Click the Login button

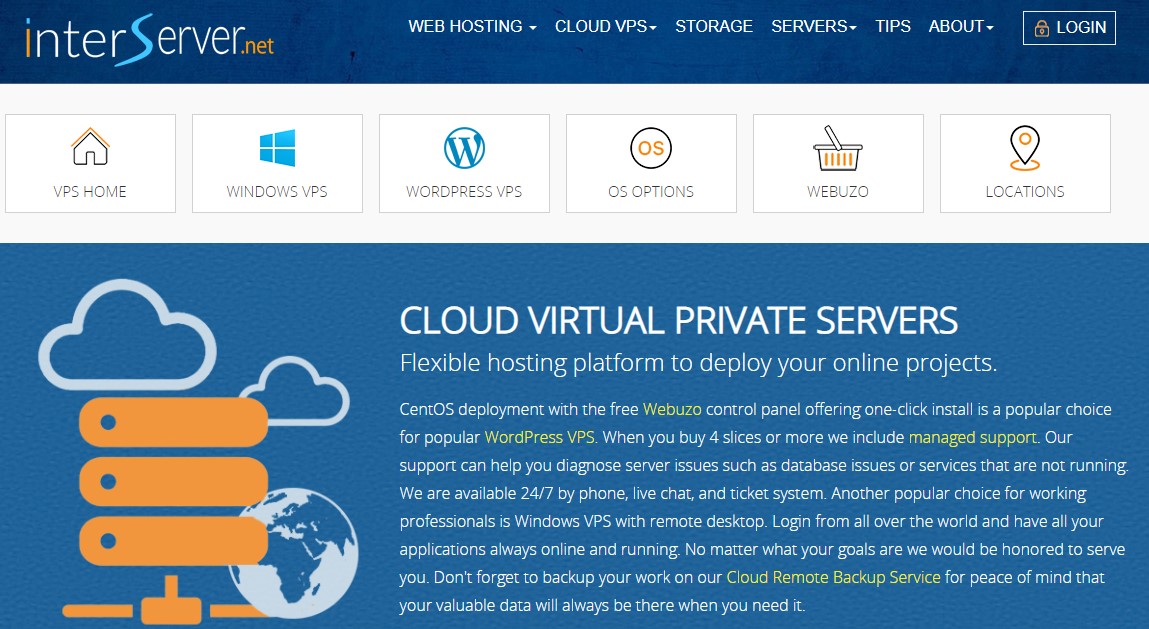(x=1069, y=28)
